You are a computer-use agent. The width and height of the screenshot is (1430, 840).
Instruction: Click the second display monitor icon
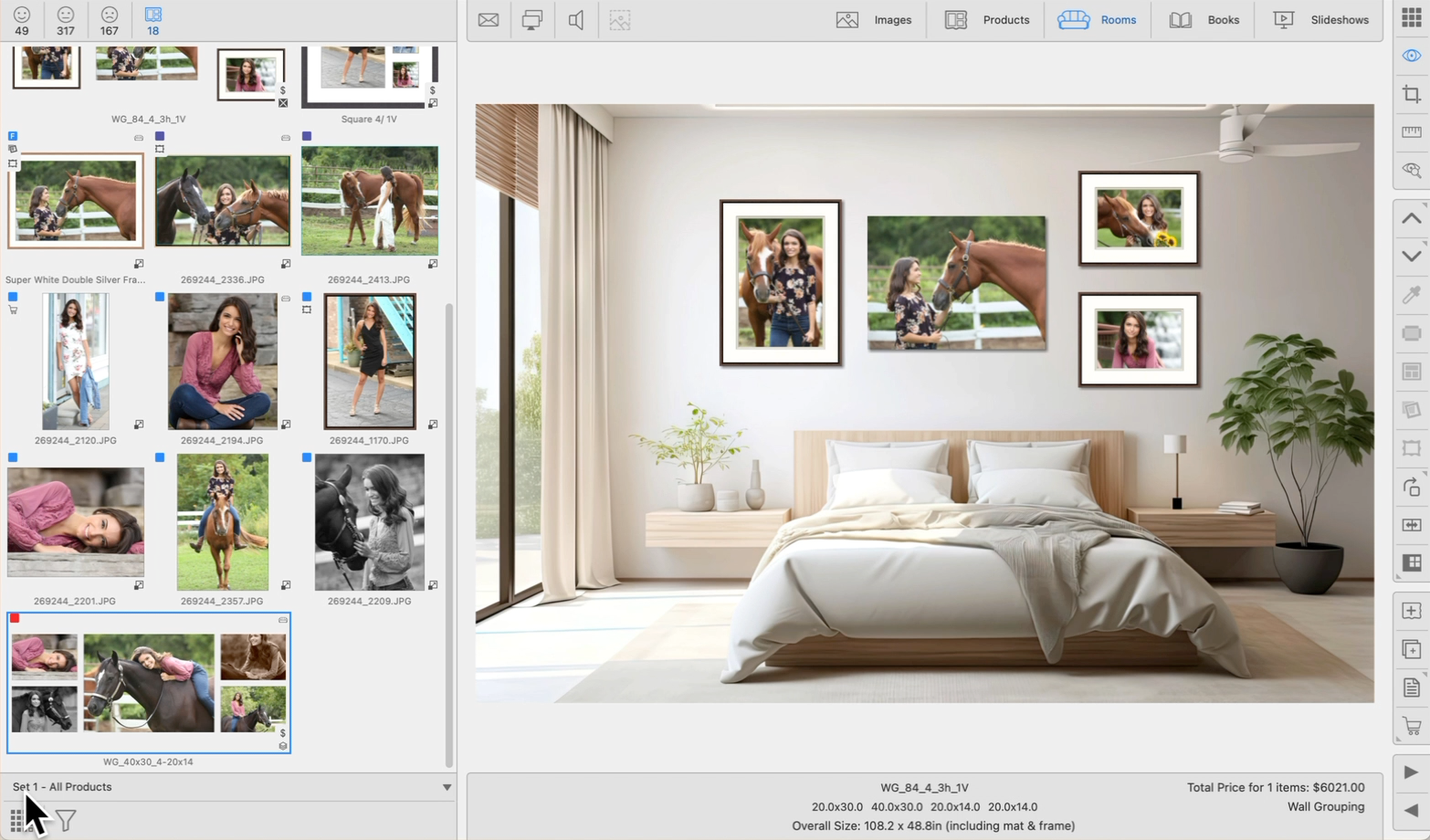tap(532, 20)
